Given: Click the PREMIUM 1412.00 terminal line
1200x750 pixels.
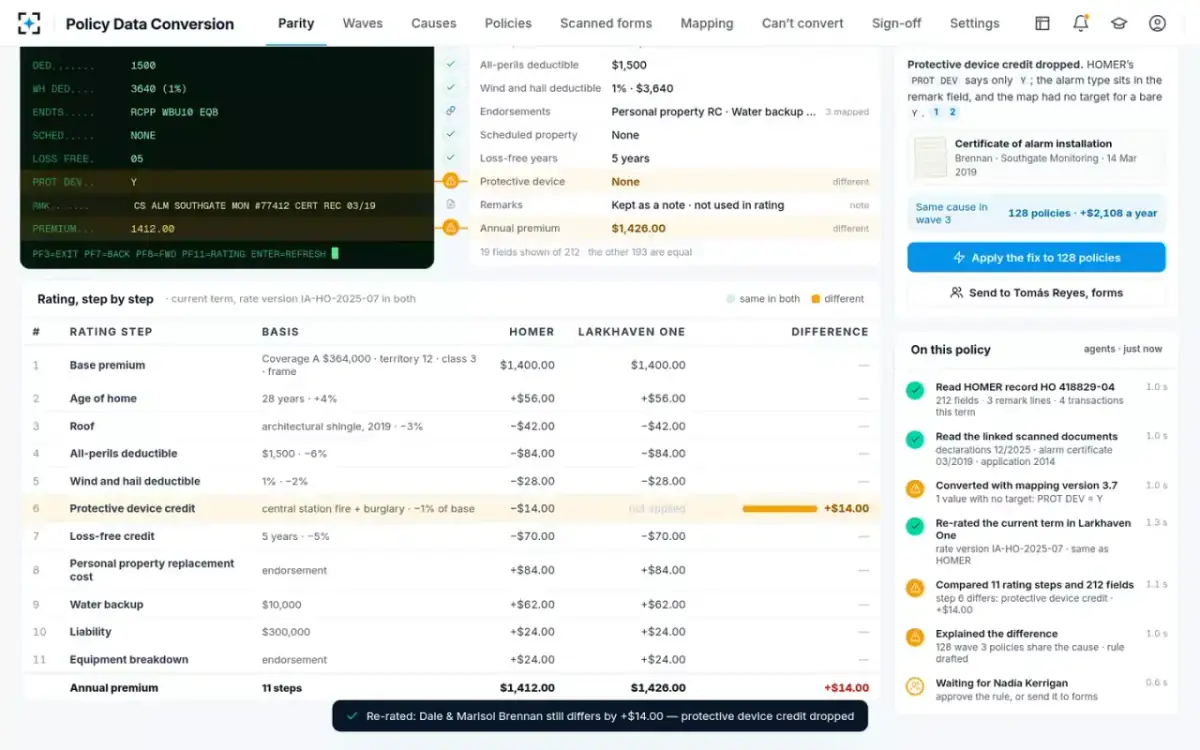Looking at the screenshot, I should [227, 229].
